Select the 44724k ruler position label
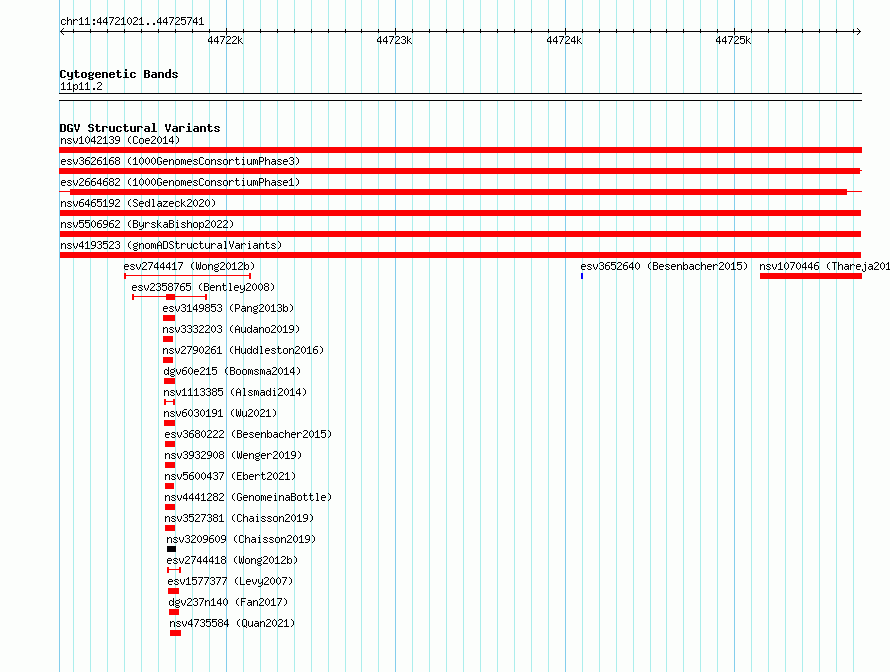The width and height of the screenshot is (890, 672). [564, 40]
